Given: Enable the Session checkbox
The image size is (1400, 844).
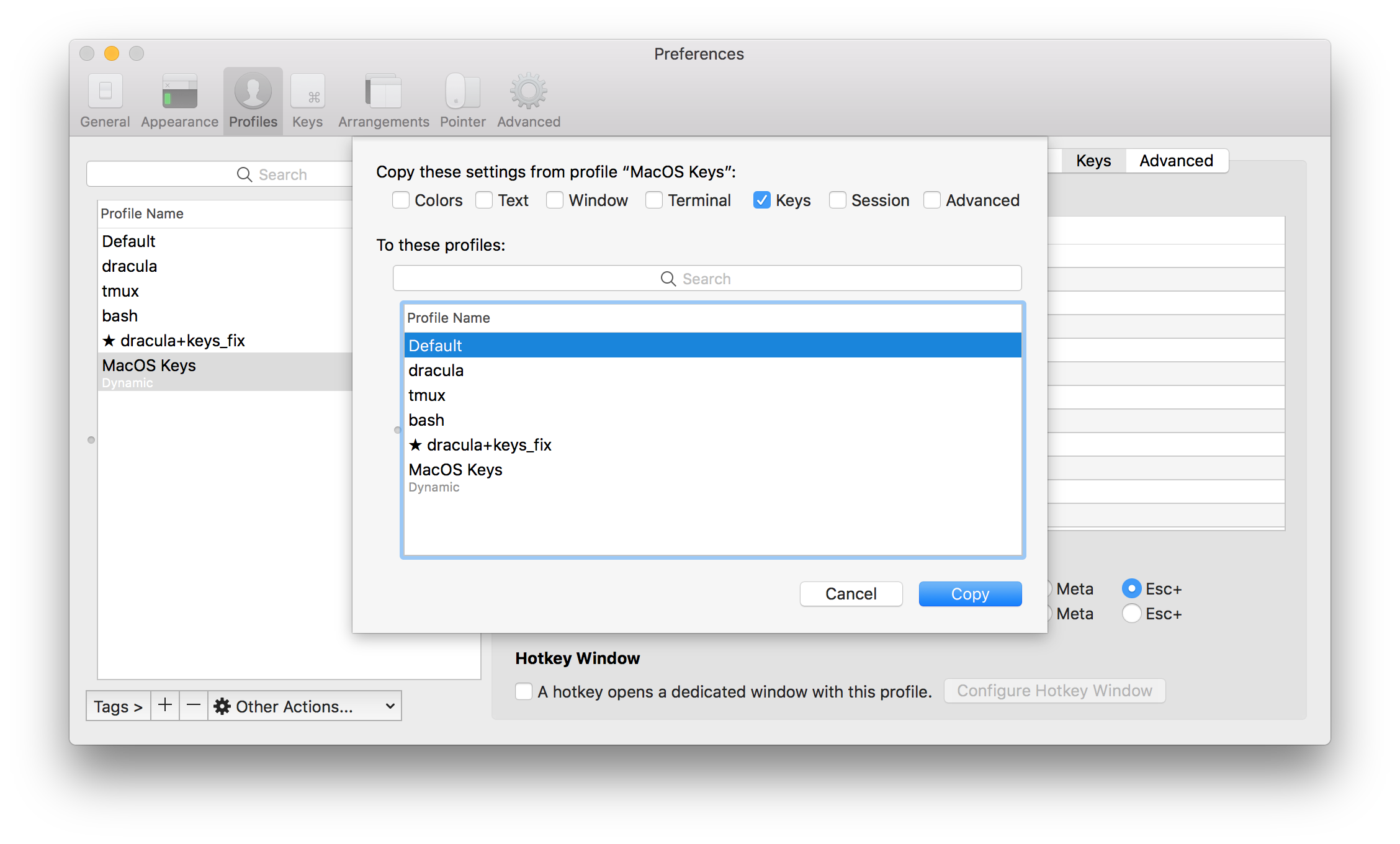Looking at the screenshot, I should pos(838,200).
